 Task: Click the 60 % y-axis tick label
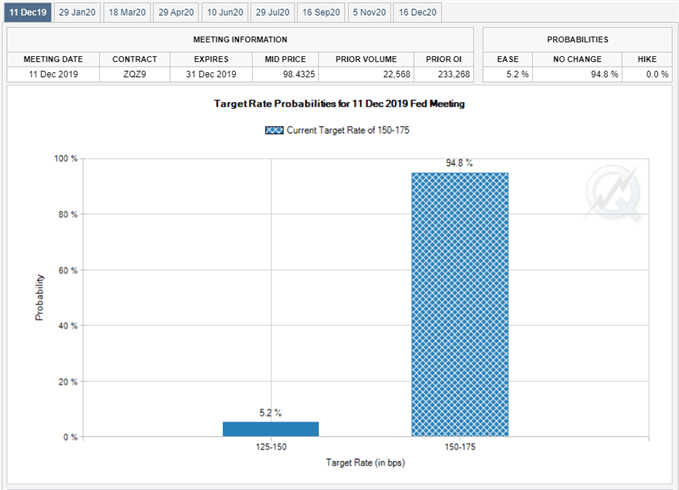pyautogui.click(x=68, y=271)
